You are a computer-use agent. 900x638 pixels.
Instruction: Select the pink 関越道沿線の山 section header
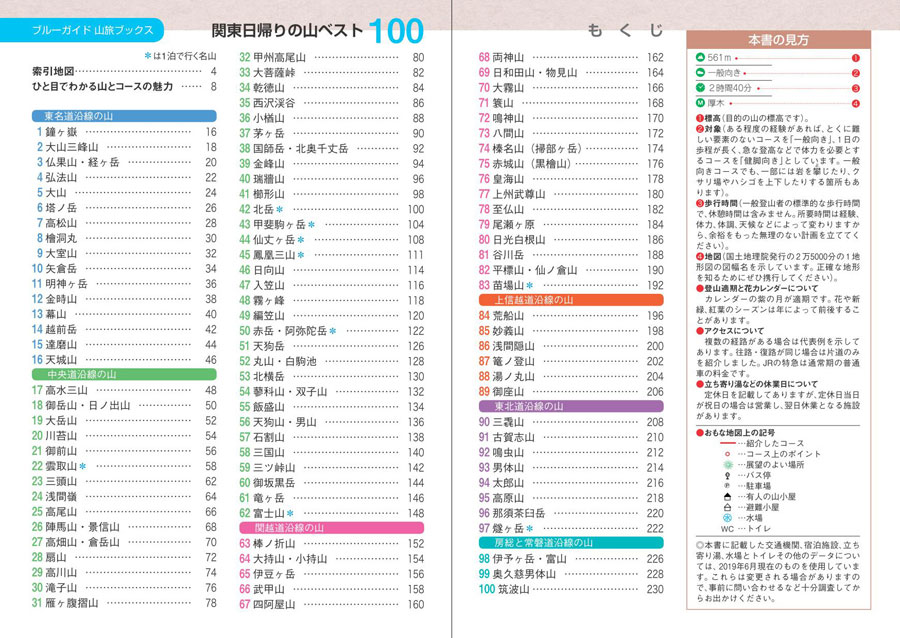click(331, 528)
